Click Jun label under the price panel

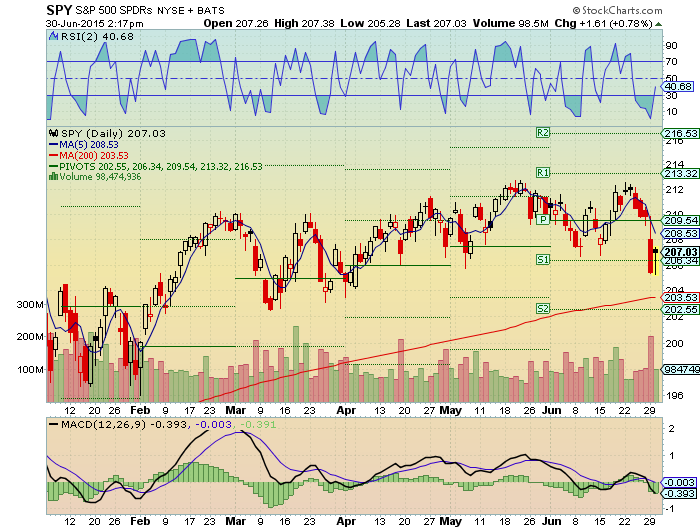(551, 410)
